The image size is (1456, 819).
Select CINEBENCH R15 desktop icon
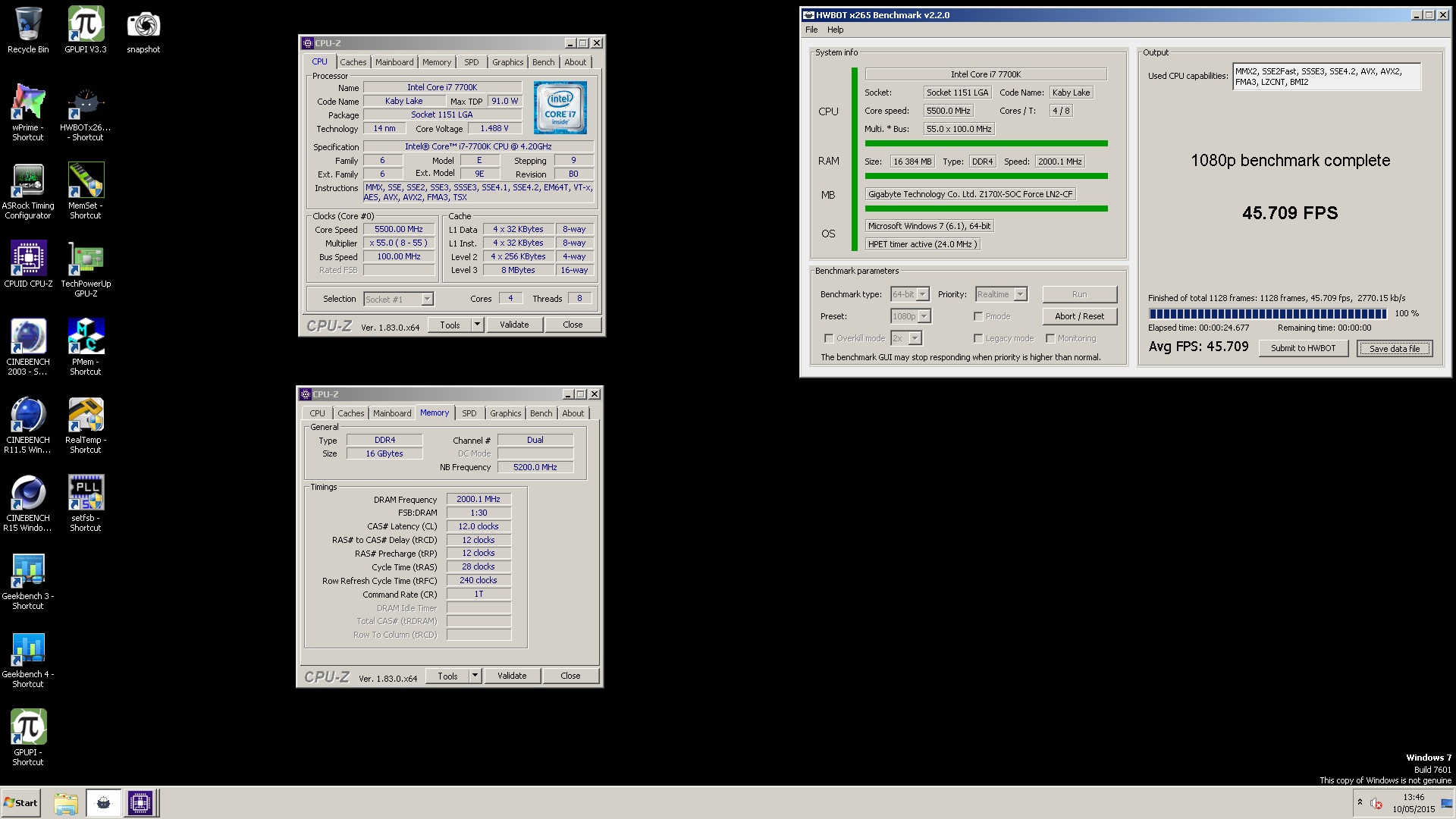pyautogui.click(x=28, y=503)
